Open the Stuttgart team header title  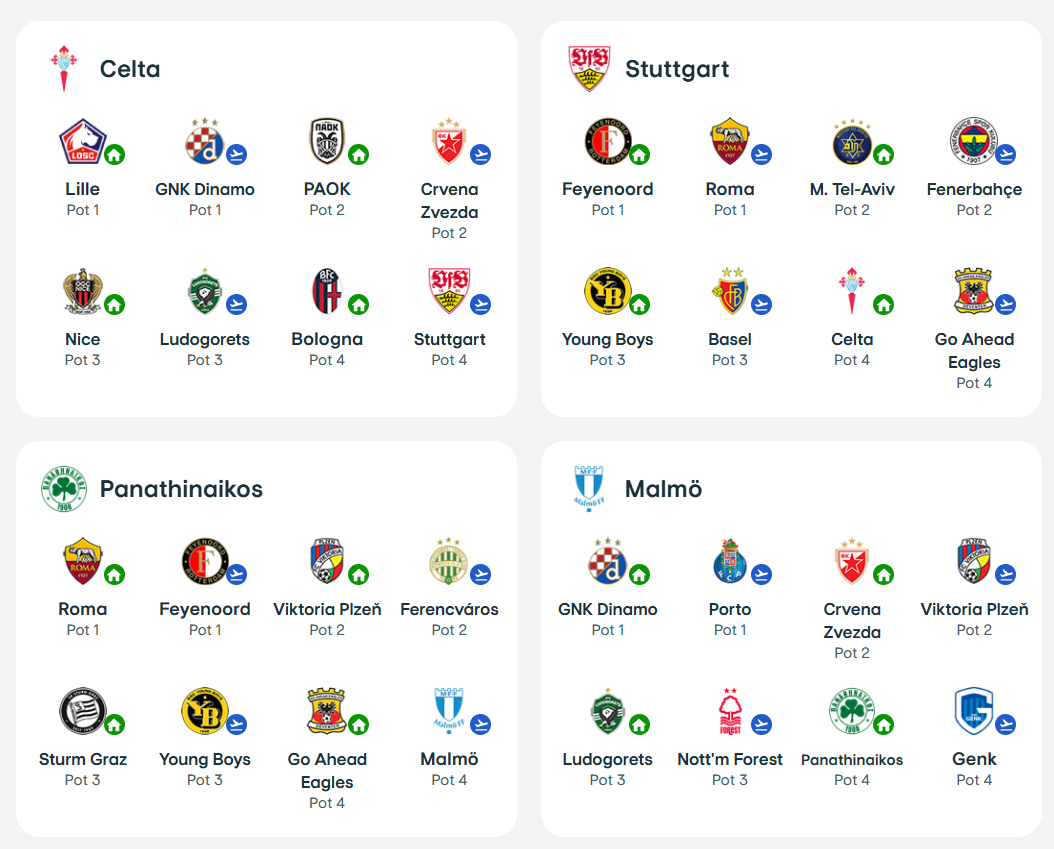point(677,69)
